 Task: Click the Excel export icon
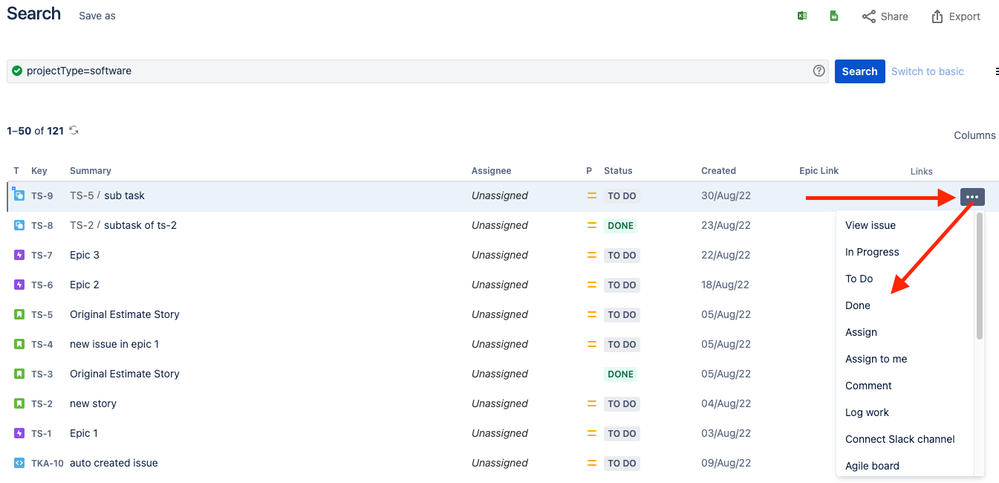(802, 16)
